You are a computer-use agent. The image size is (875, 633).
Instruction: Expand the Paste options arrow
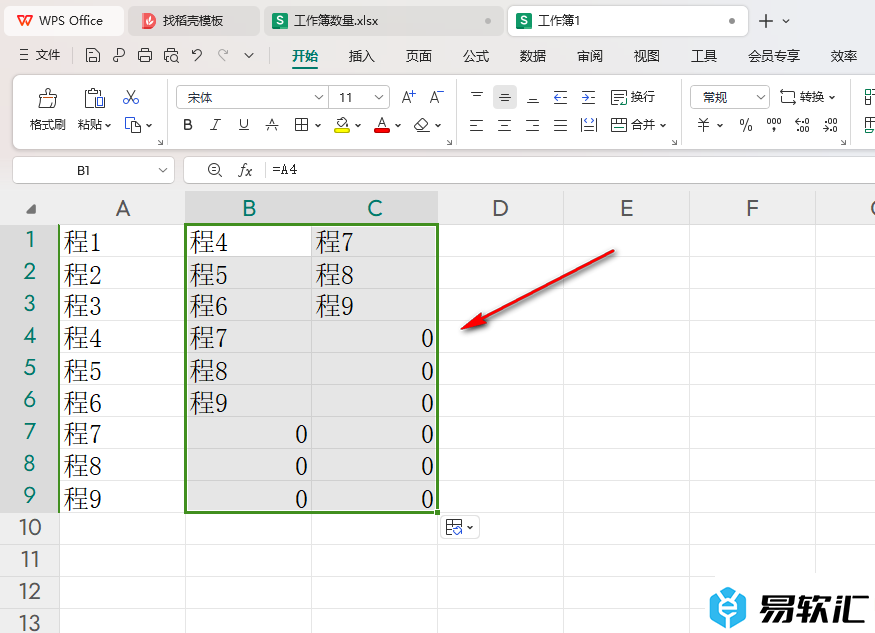pyautogui.click(x=108, y=126)
